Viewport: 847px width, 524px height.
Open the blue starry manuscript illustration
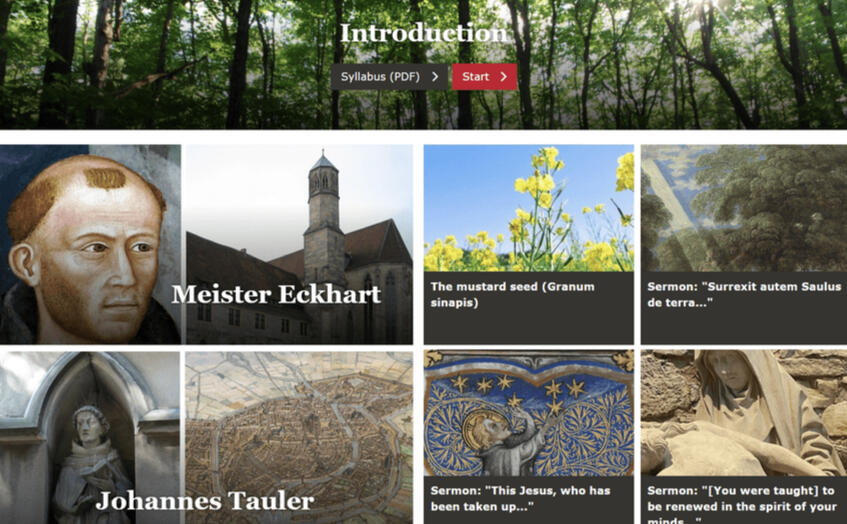pos(529,413)
